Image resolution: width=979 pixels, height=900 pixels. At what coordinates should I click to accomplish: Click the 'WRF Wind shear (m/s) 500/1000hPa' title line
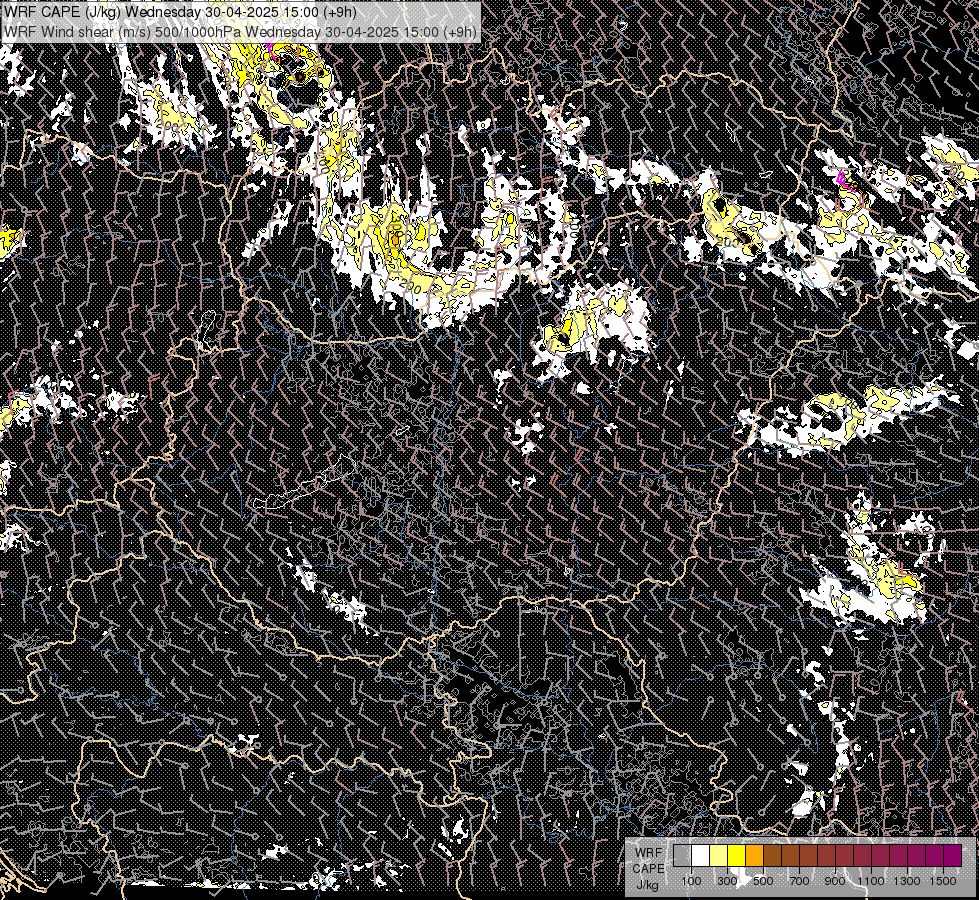240,31
